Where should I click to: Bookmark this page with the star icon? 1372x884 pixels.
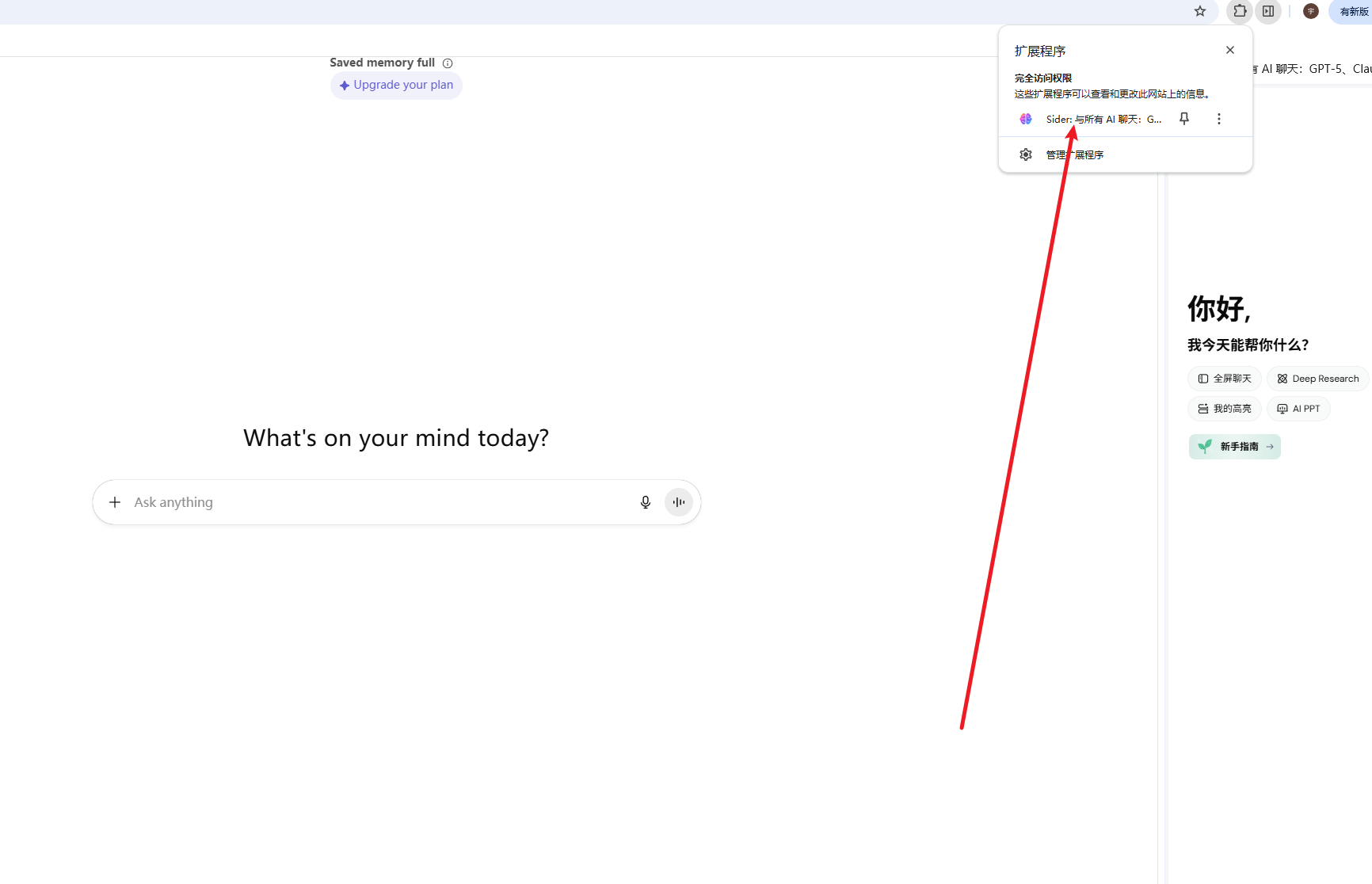pos(1200,11)
